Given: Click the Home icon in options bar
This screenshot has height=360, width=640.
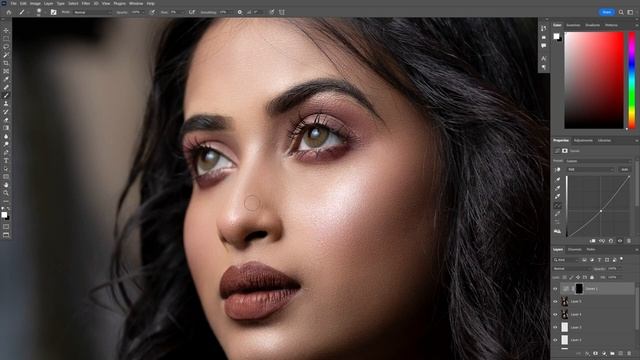Looking at the screenshot, I should pyautogui.click(x=9, y=12).
